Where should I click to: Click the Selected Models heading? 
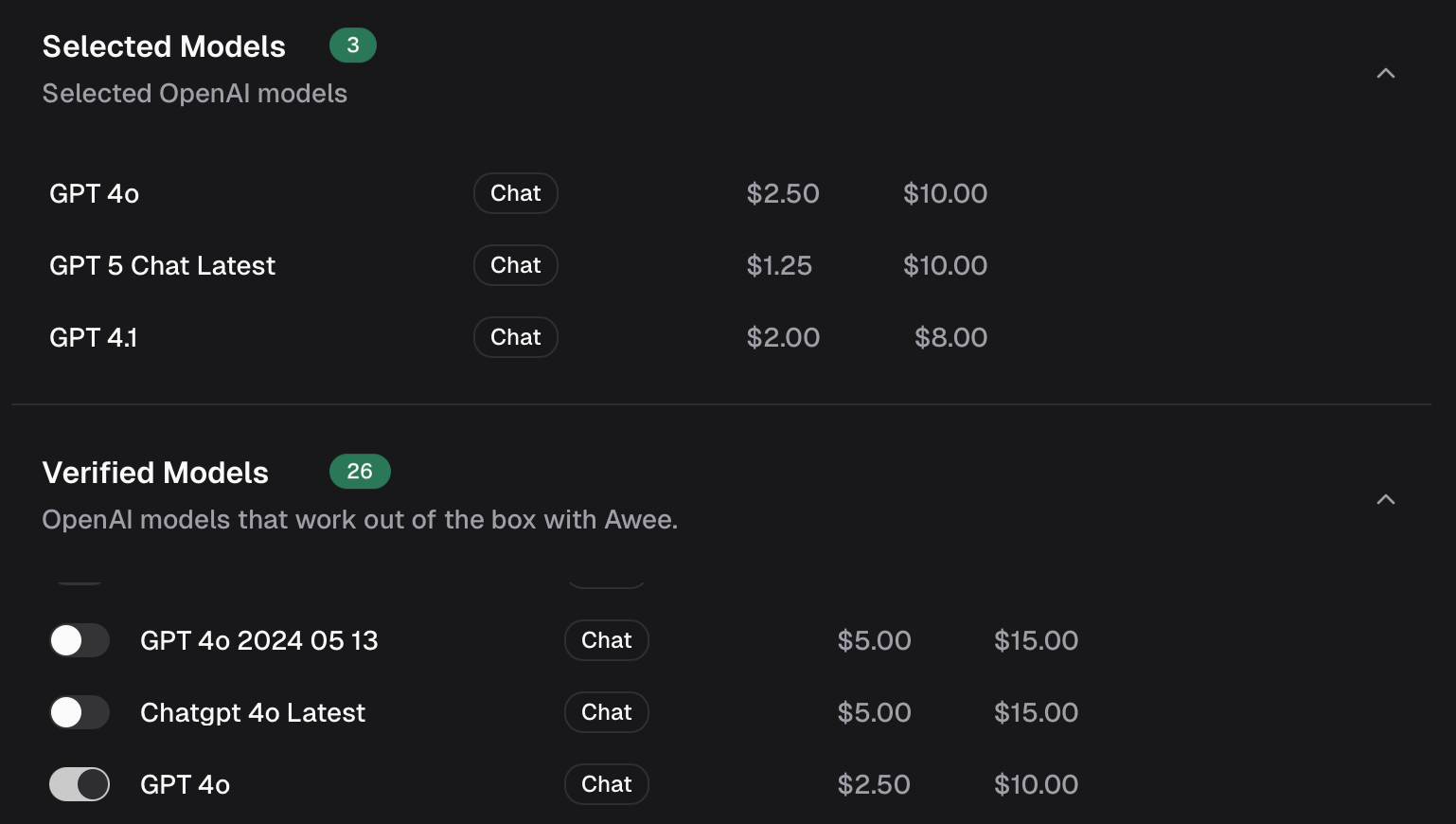point(164,46)
